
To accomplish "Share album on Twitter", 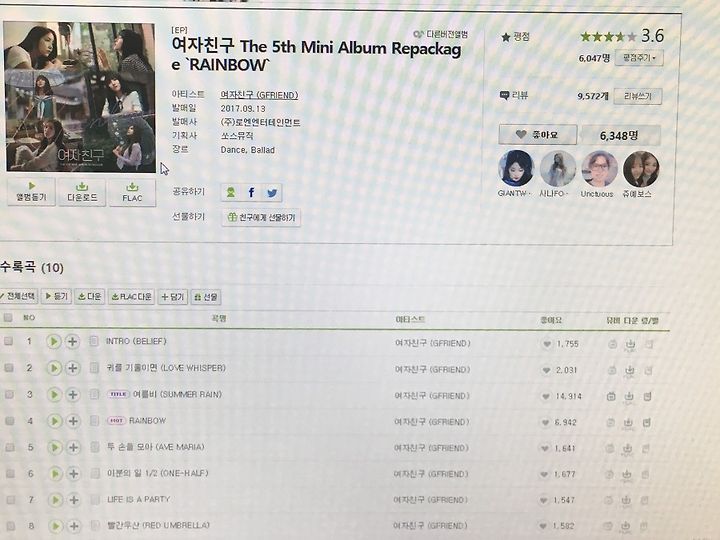I will 272,193.
